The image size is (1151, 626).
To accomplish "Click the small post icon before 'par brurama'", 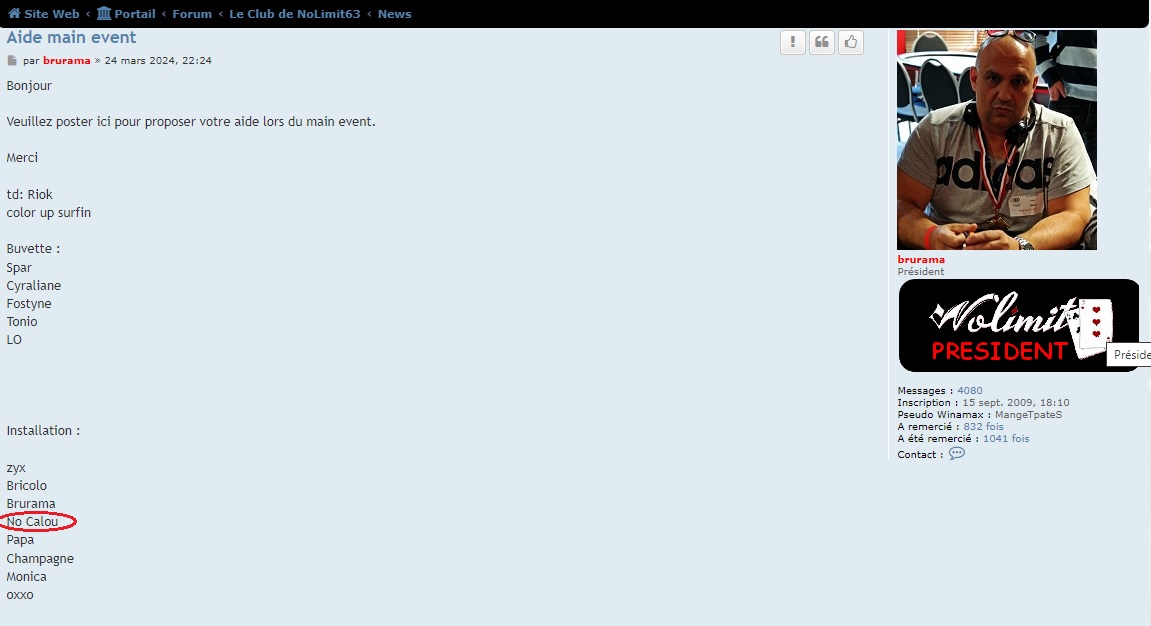I will coord(13,61).
